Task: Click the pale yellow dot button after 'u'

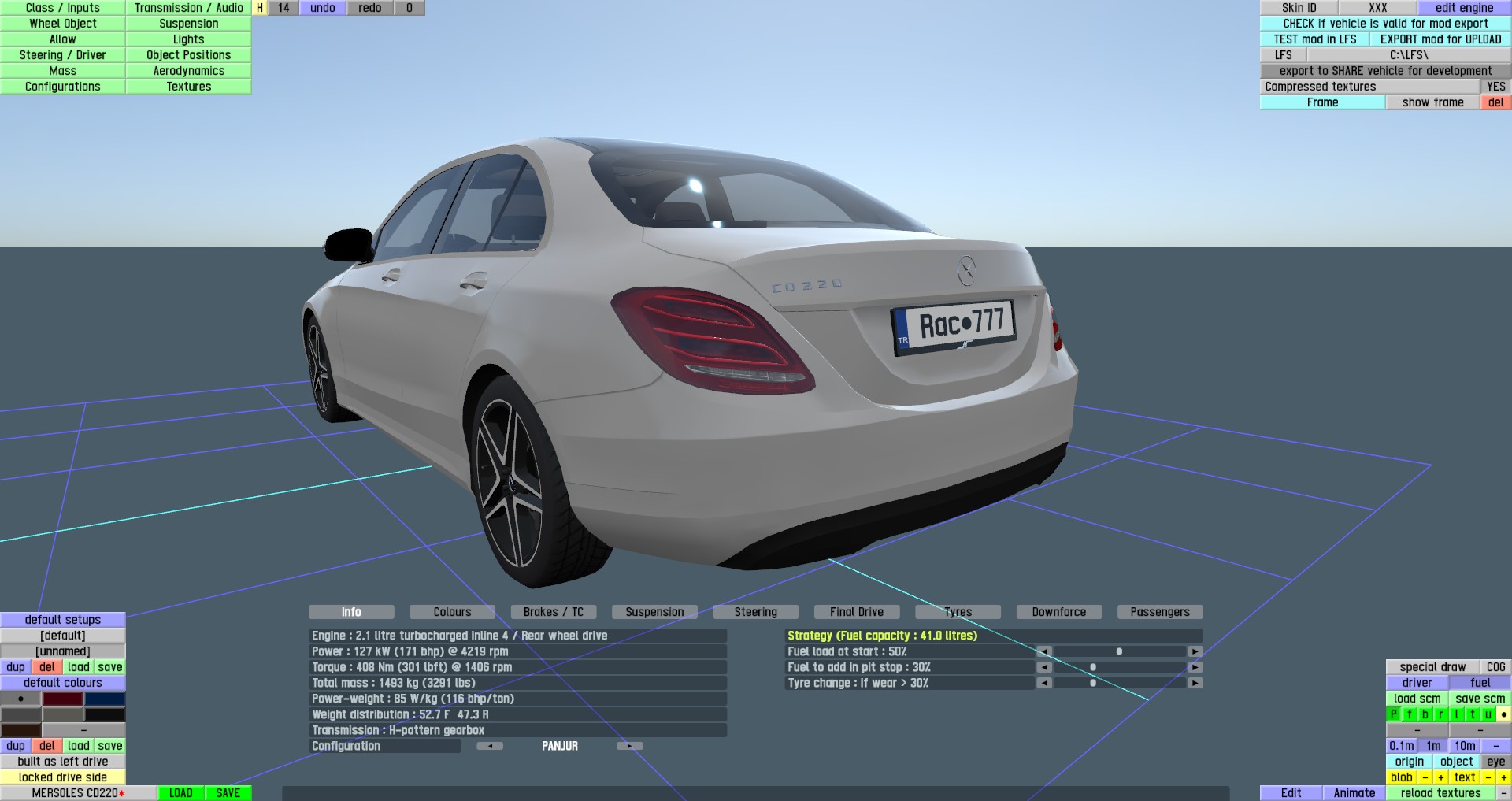Action: point(1503,714)
